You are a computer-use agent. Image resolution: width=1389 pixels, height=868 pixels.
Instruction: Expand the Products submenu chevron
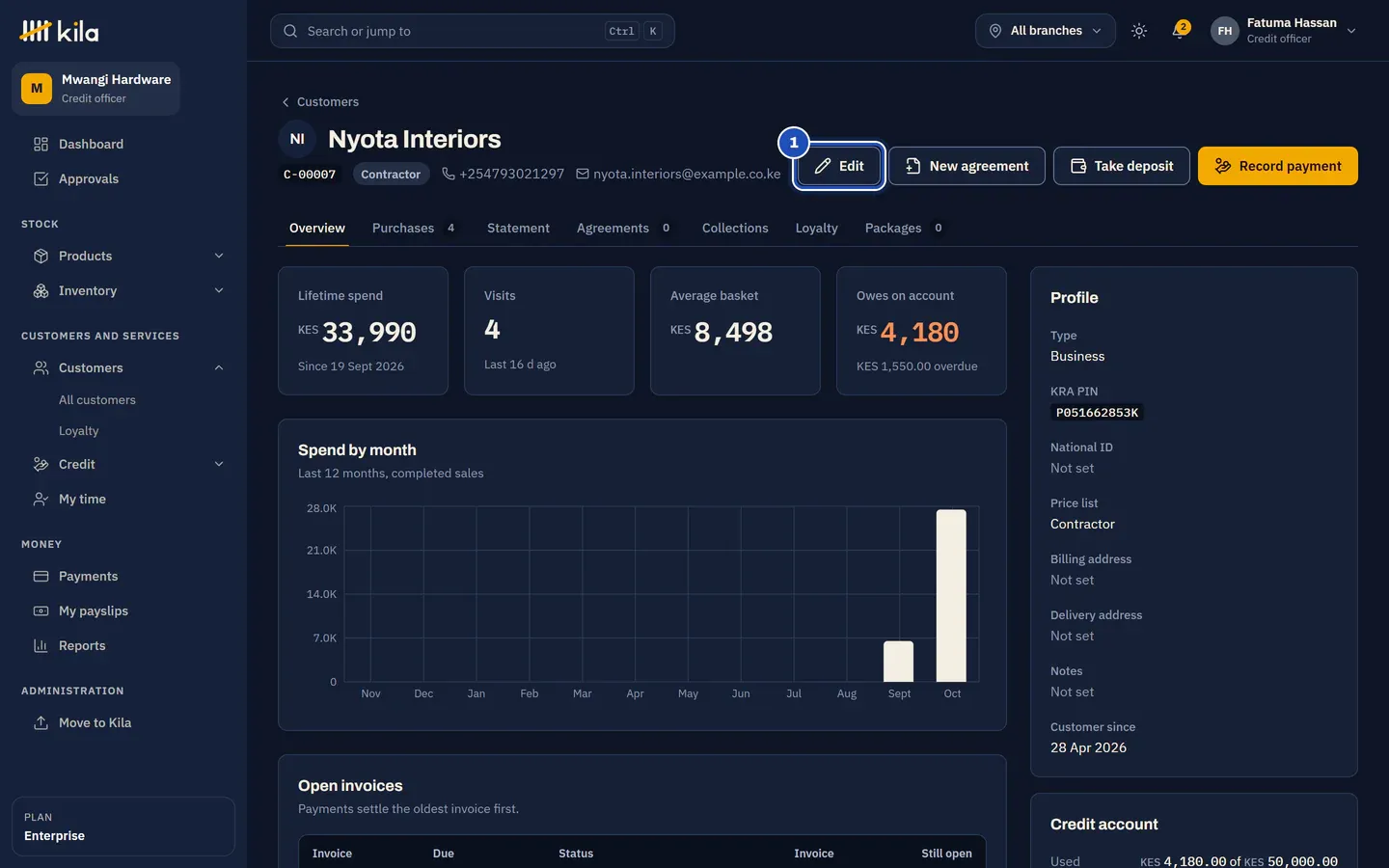pyautogui.click(x=219, y=257)
